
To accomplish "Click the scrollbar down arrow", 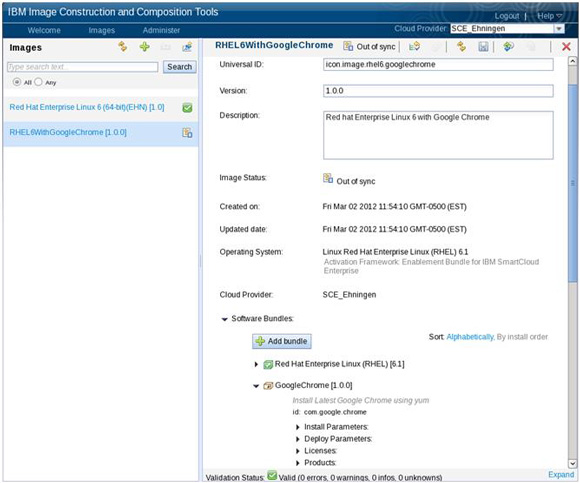I will click(572, 463).
